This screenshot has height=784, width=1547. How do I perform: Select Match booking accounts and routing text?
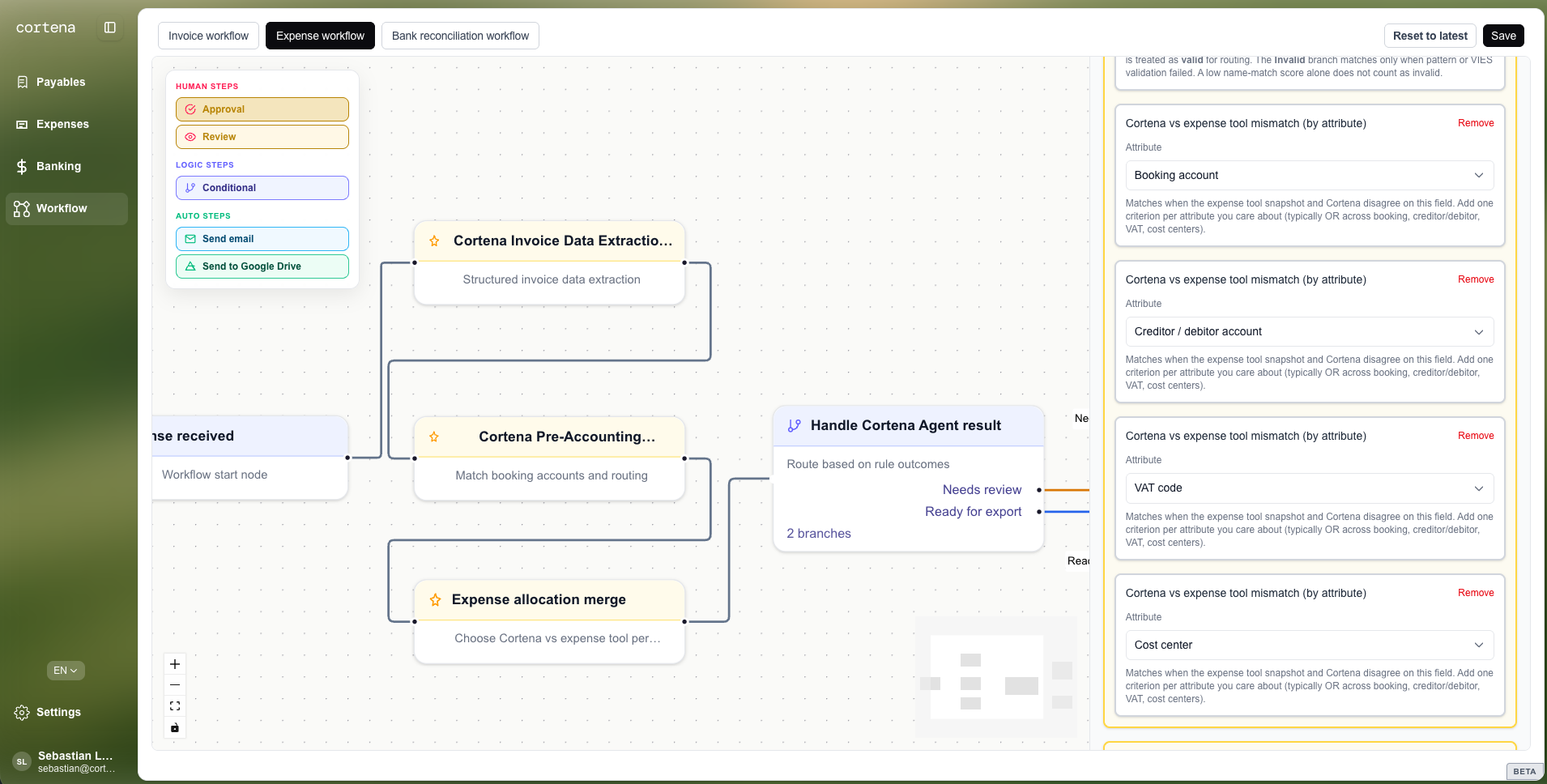[552, 476]
